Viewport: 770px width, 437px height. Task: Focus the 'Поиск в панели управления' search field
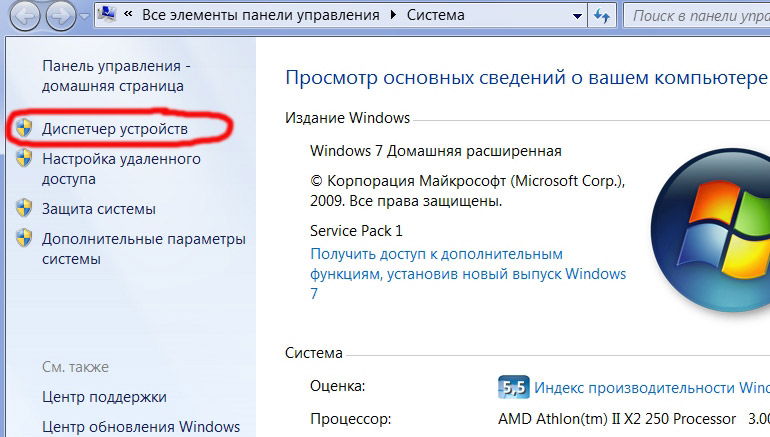(697, 16)
